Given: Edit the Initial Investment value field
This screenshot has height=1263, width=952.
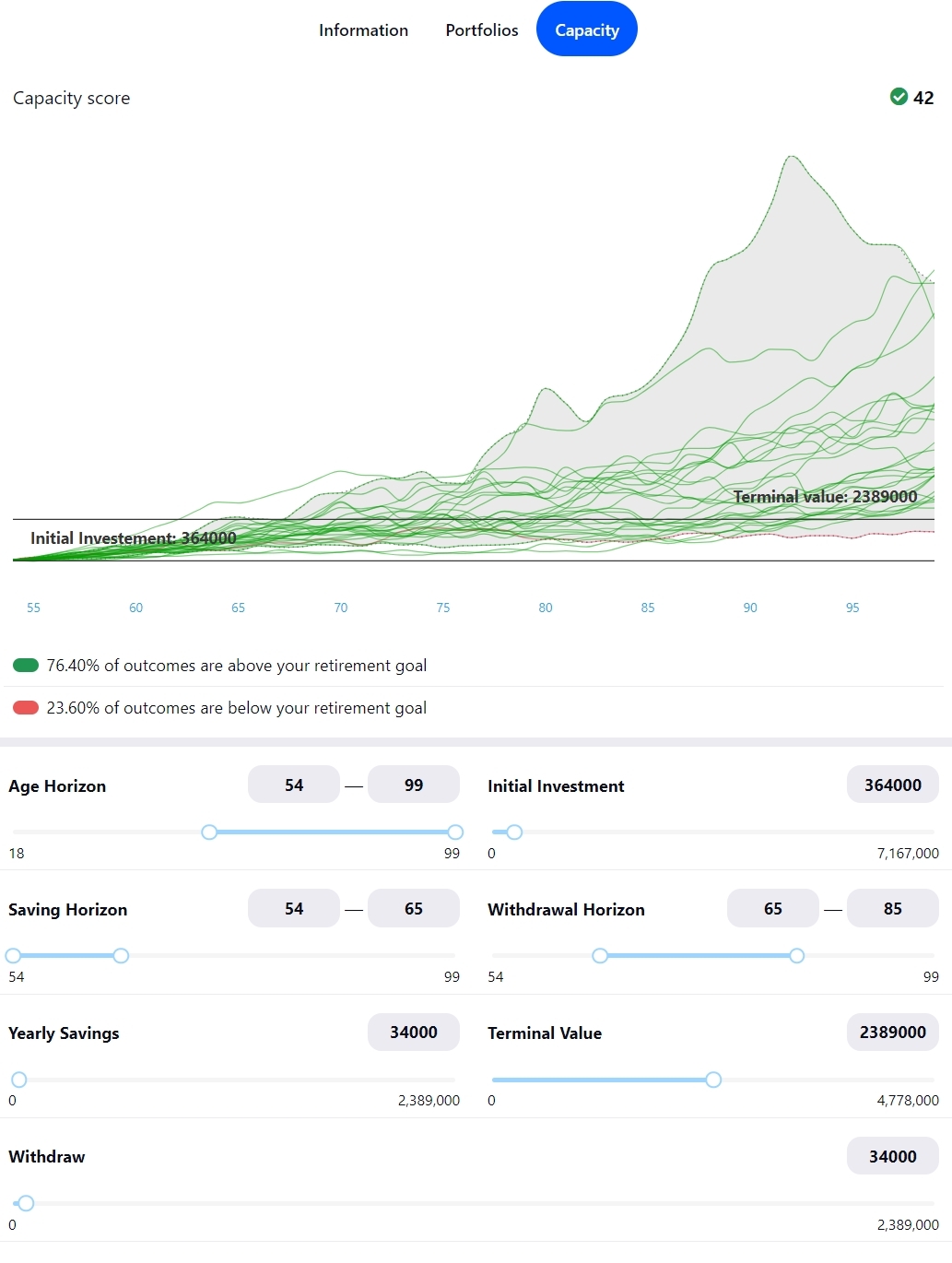Looking at the screenshot, I should pyautogui.click(x=892, y=785).
